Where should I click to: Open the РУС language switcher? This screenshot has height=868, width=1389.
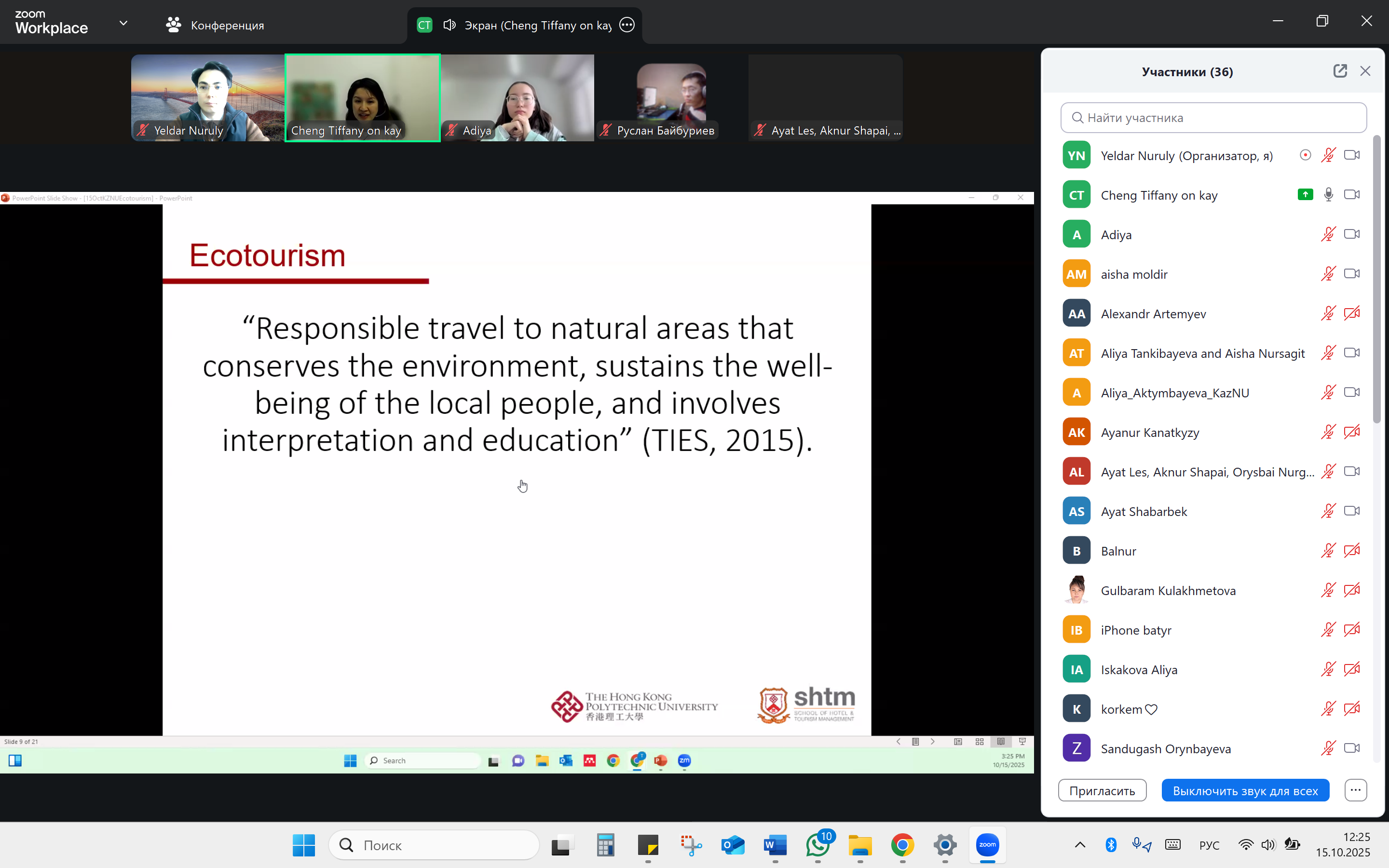(x=1209, y=845)
